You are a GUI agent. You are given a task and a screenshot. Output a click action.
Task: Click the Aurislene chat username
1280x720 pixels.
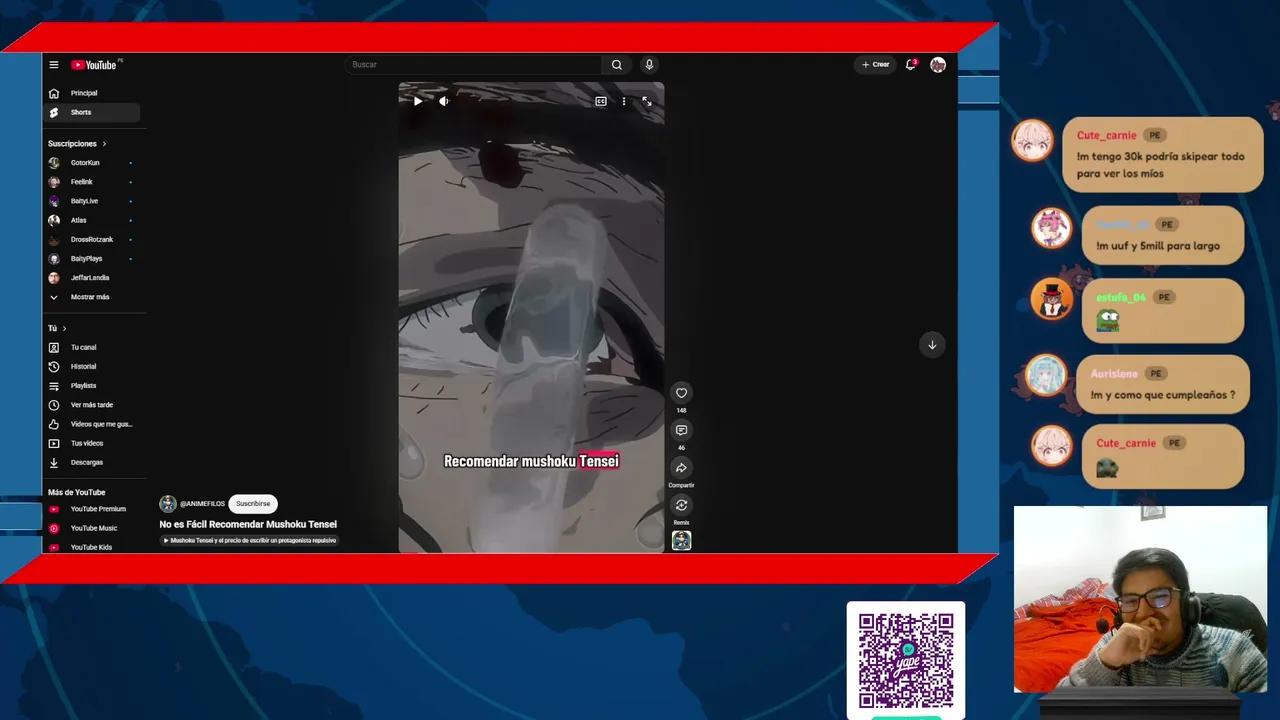(x=1114, y=374)
